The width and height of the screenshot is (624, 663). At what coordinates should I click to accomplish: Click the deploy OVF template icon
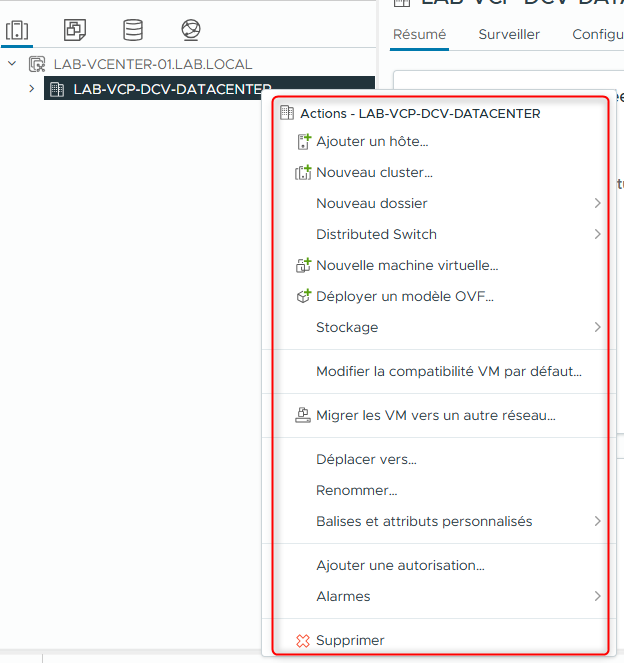(303, 296)
